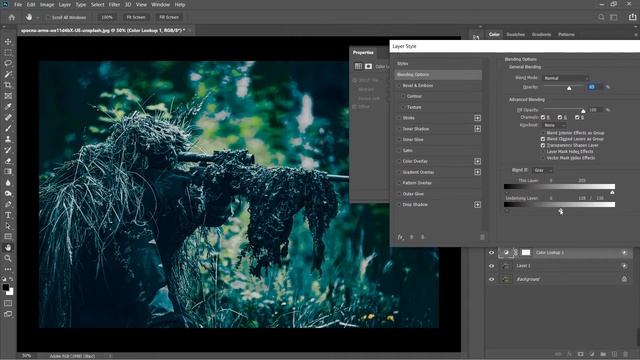Viewport: 640px width, 360px height.
Task: Add another Gradient Overlay with plus button
Action: click(x=477, y=172)
